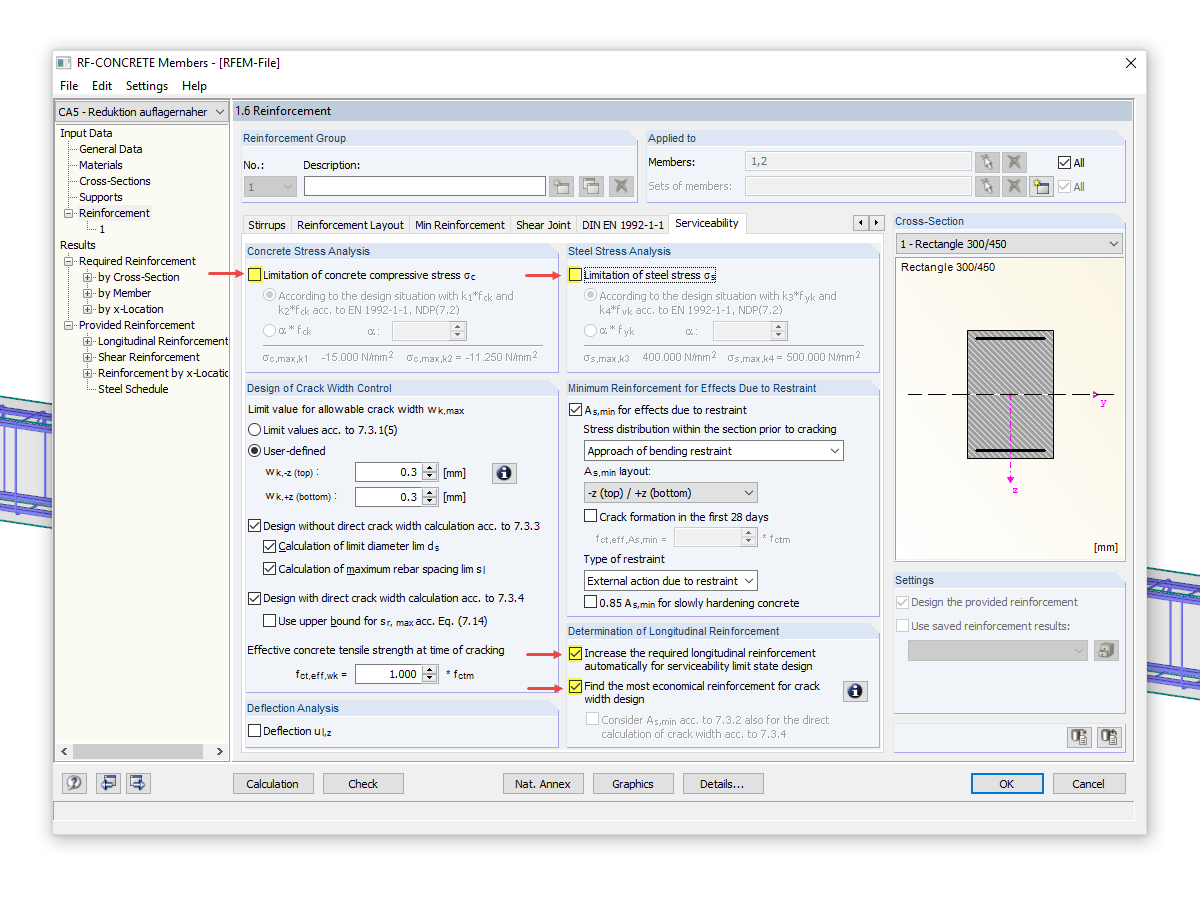Screen dimensions: 1200x900
Task: Toggle design with direct crack width calculation 7.3.4
Action: coord(254,598)
